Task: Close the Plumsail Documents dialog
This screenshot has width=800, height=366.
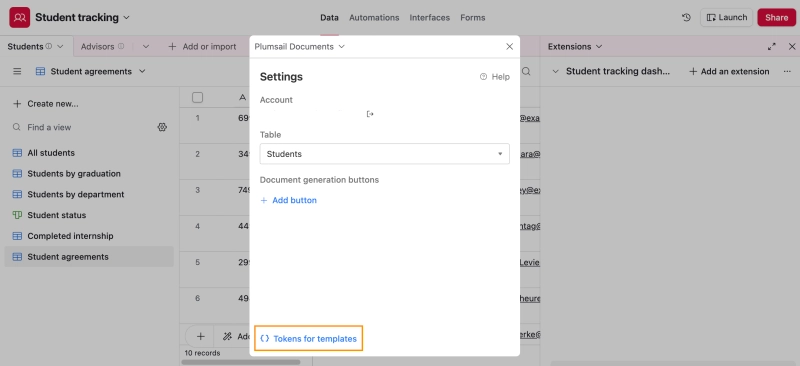Action: point(509,46)
